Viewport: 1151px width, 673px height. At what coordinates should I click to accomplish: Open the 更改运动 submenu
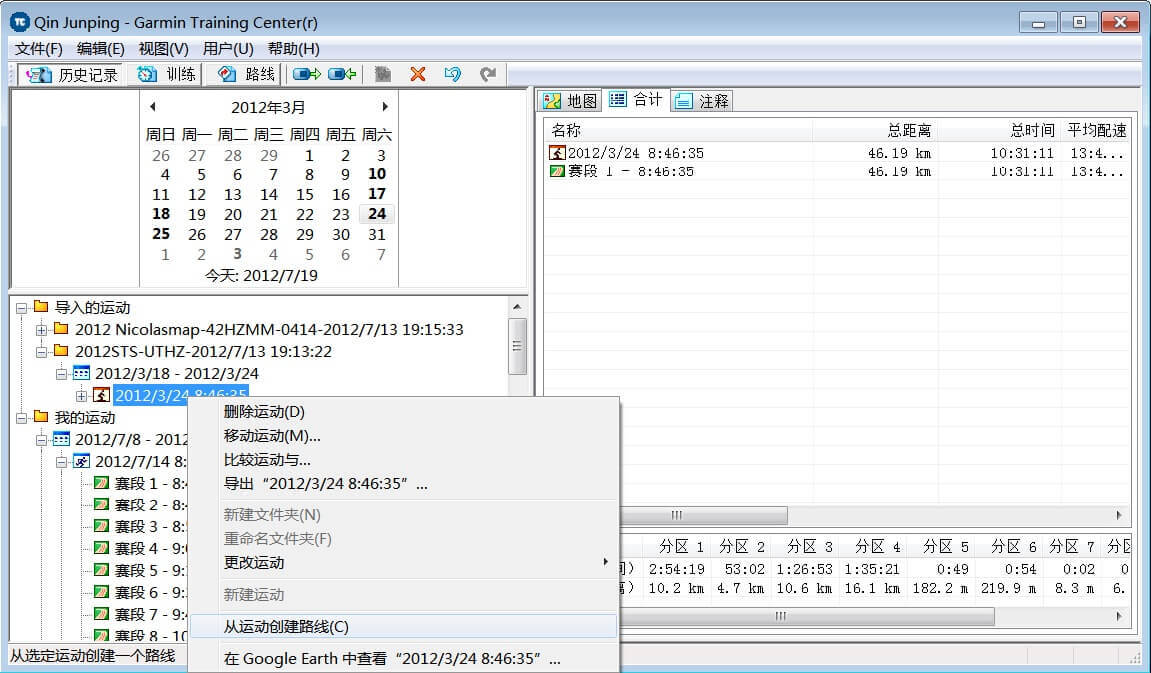402,563
